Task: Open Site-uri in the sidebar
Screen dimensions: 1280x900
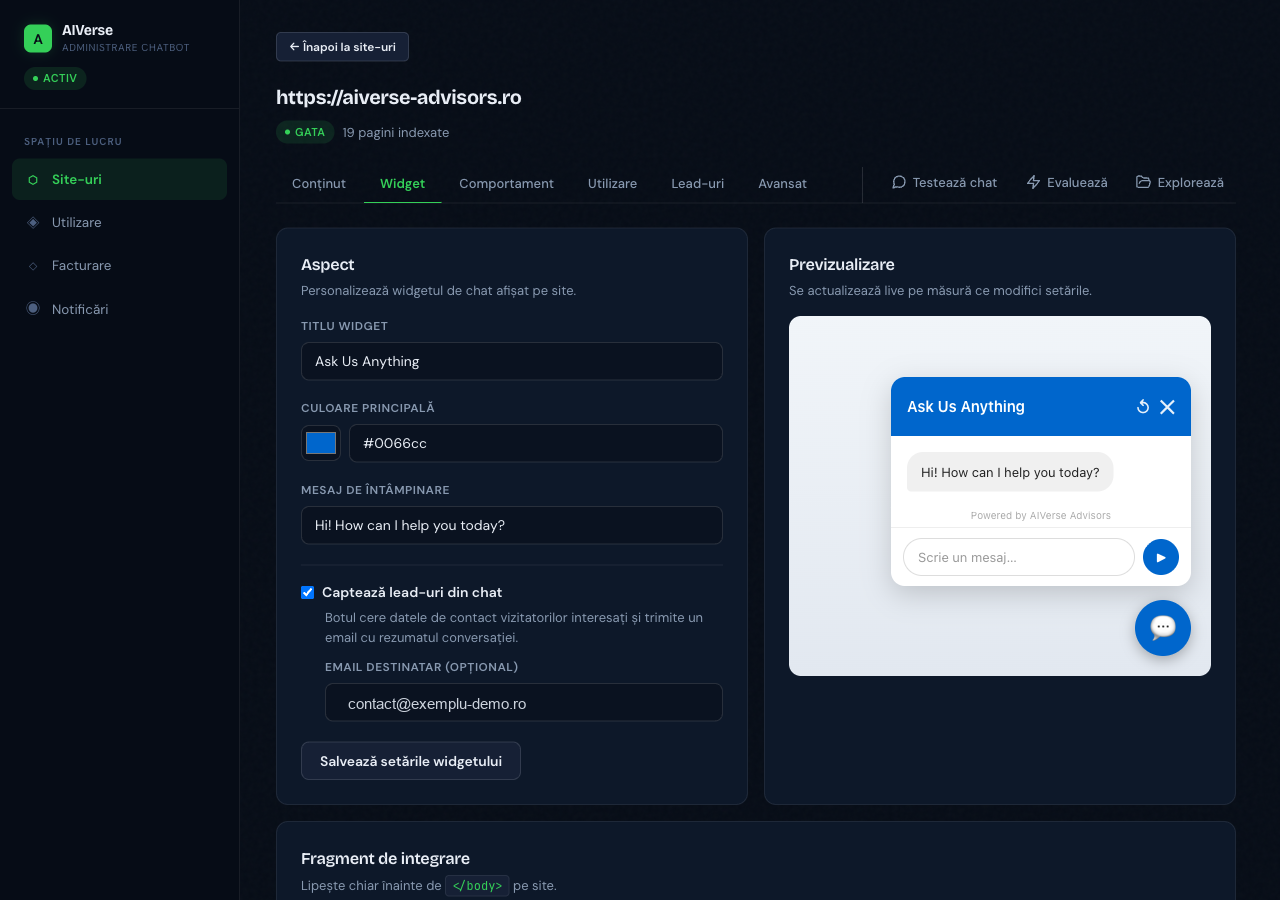Action: [119, 179]
